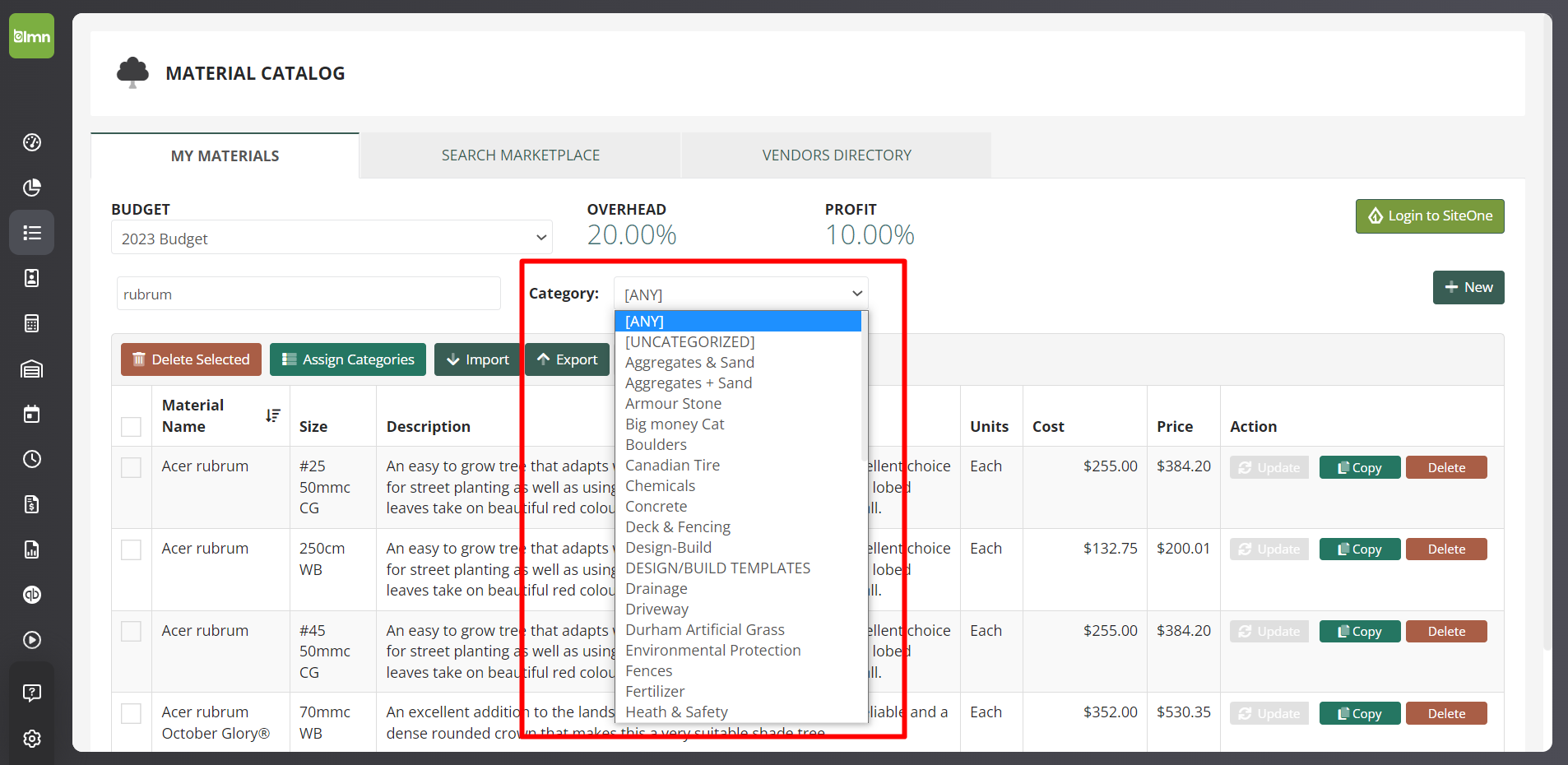
Task: Open the clock timesheet sidebar icon
Action: [31, 459]
